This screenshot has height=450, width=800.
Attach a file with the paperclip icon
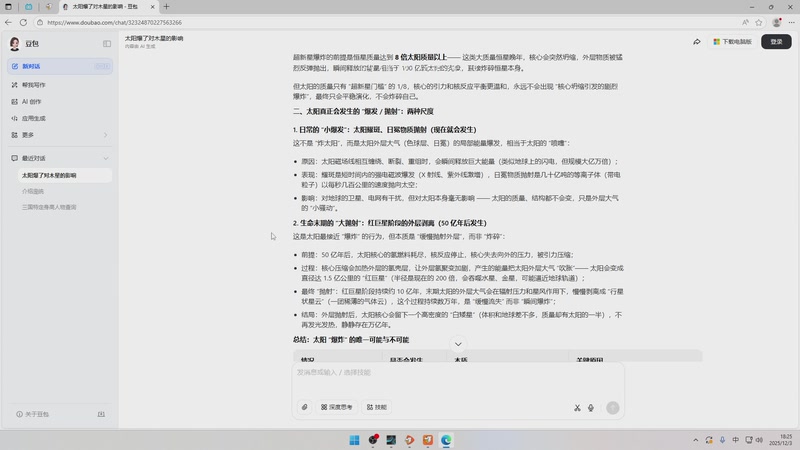[x=305, y=407]
